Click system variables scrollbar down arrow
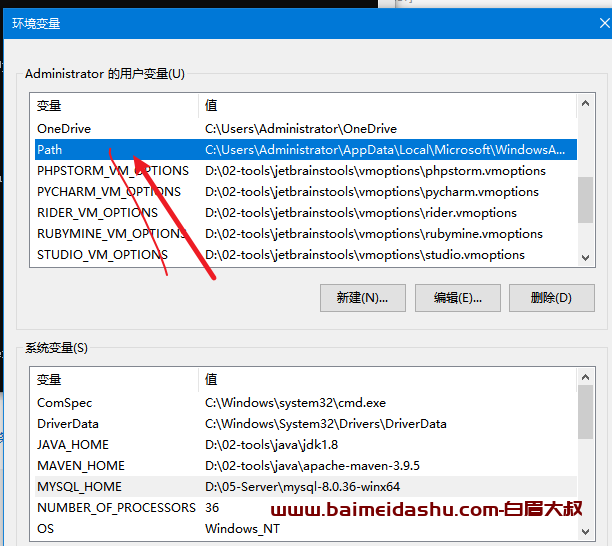The height and width of the screenshot is (546, 612). tap(585, 532)
